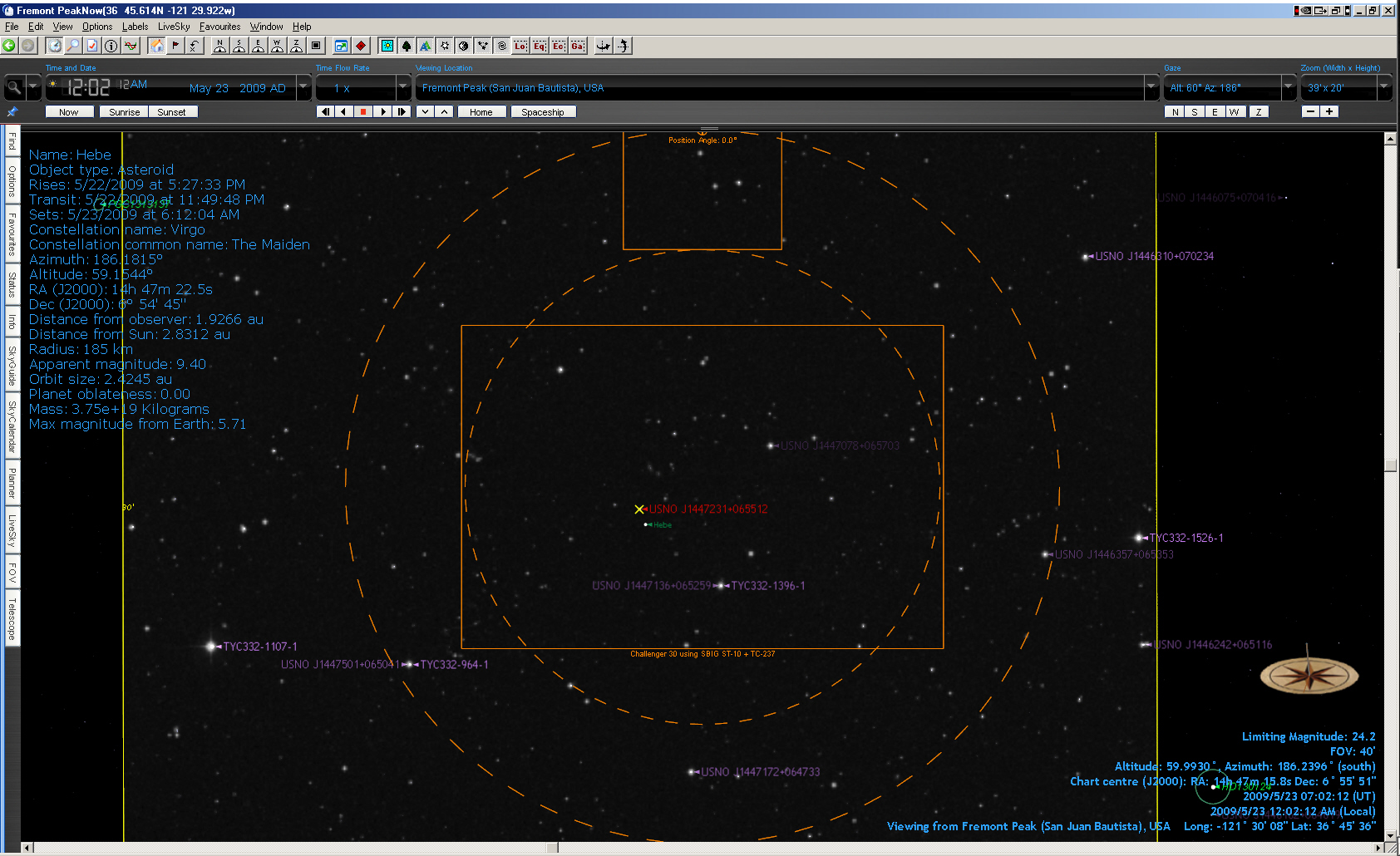Click the checklist document toolbar icon
Image resolution: width=1400 pixels, height=856 pixels.
92,46
